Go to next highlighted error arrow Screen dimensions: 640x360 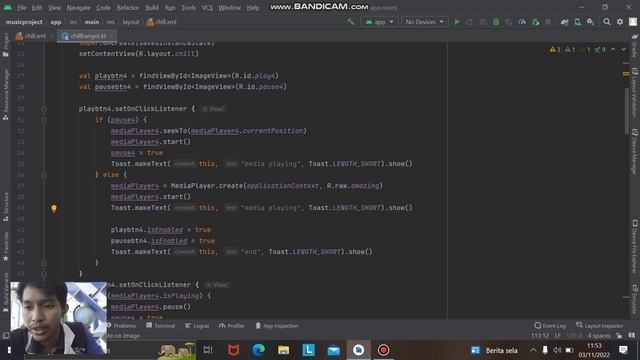pyautogui.click(x=623, y=49)
